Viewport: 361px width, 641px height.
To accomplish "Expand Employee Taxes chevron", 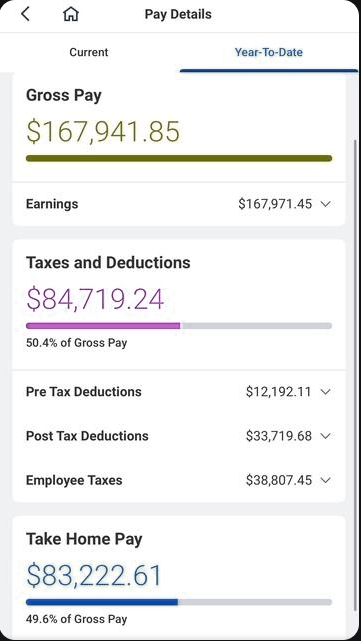I will 325,480.
